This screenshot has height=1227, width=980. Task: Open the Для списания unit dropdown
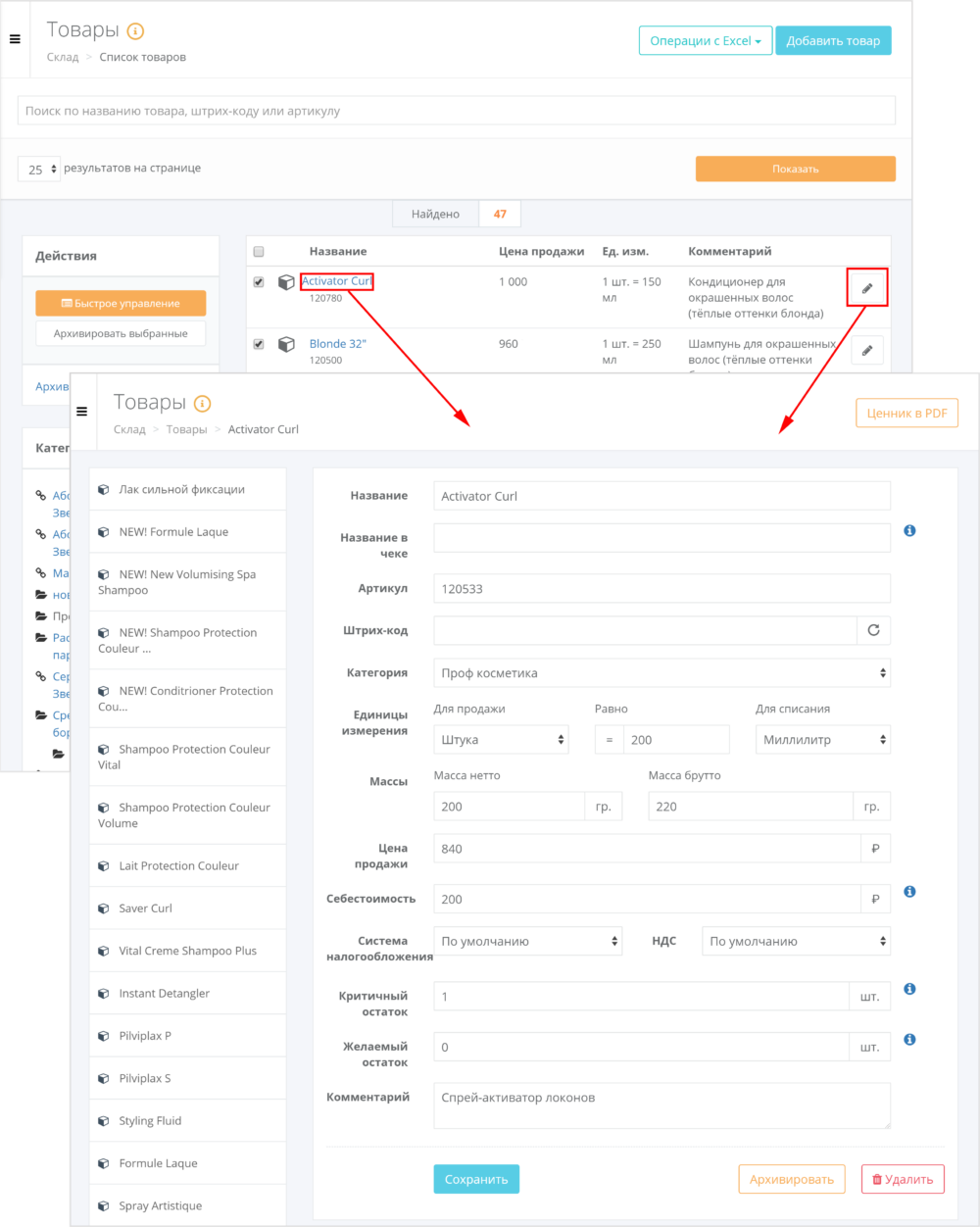823,740
